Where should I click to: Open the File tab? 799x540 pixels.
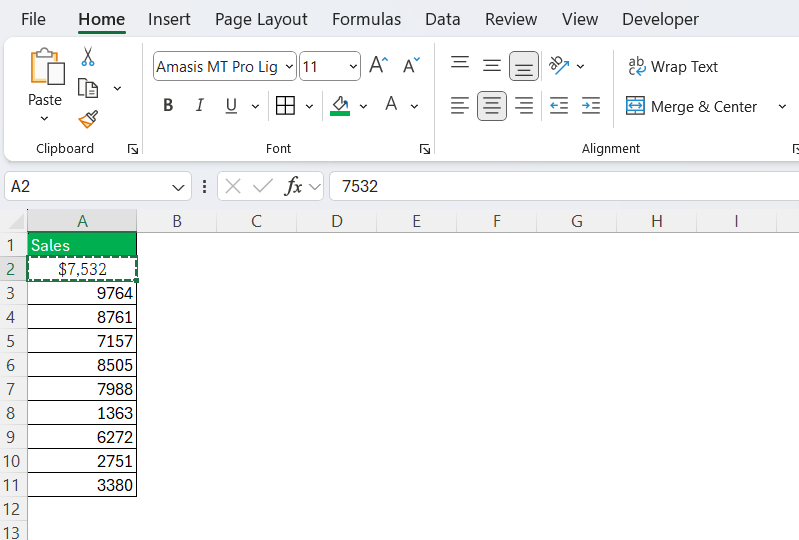point(33,19)
